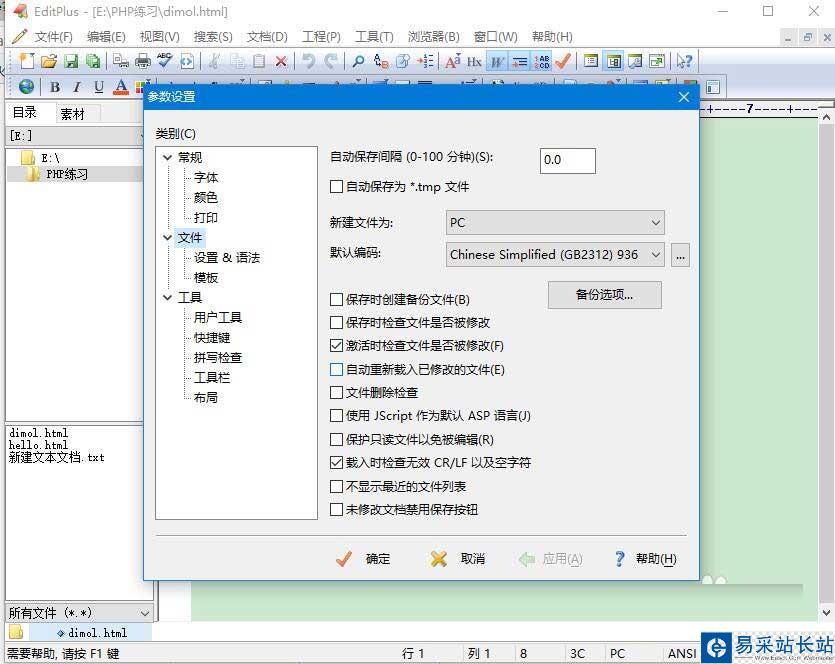Select 快捷键 in the category tree
Screen dimensions: 835x664
click(212, 338)
